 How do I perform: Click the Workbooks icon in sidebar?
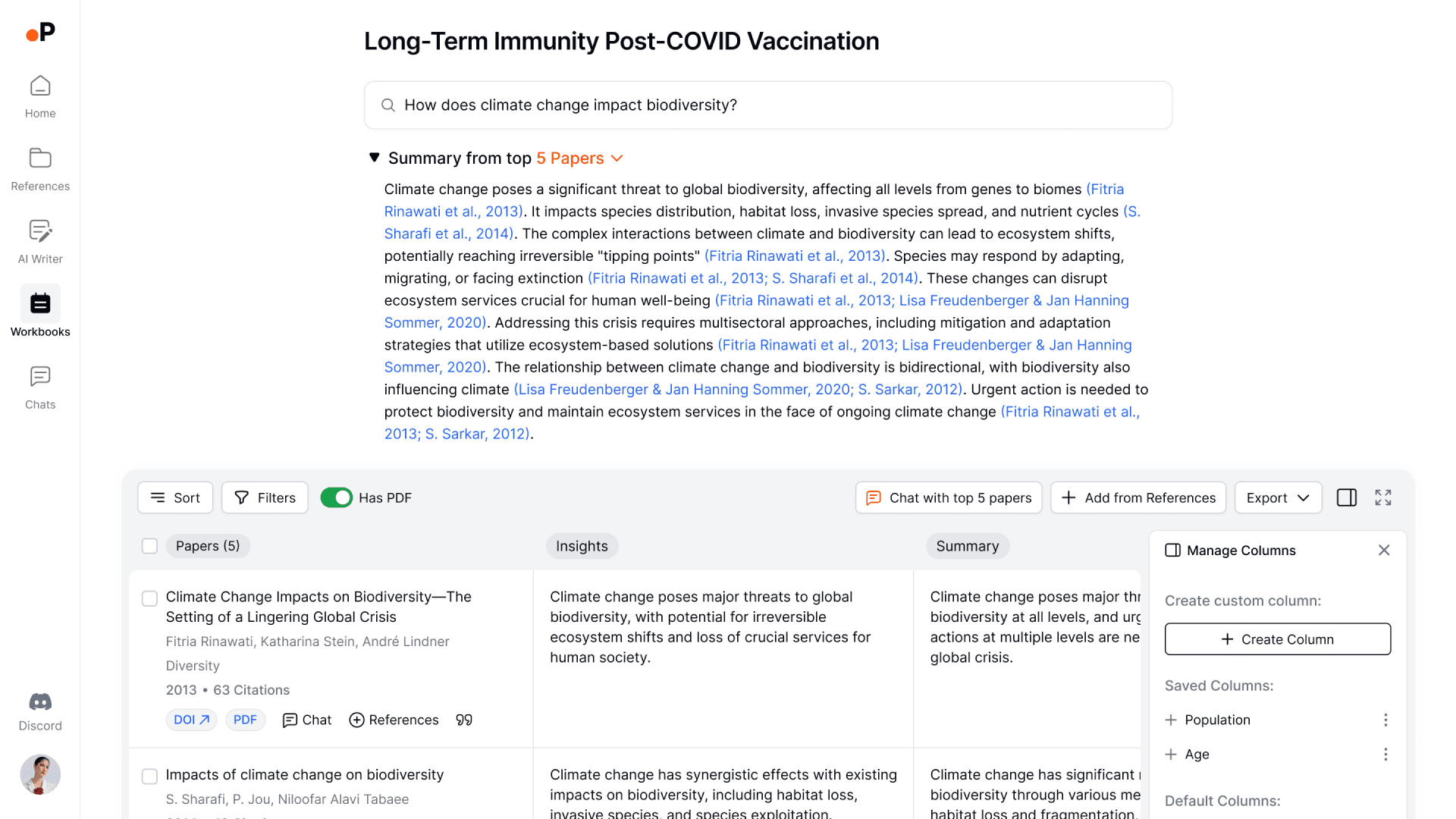(x=40, y=303)
